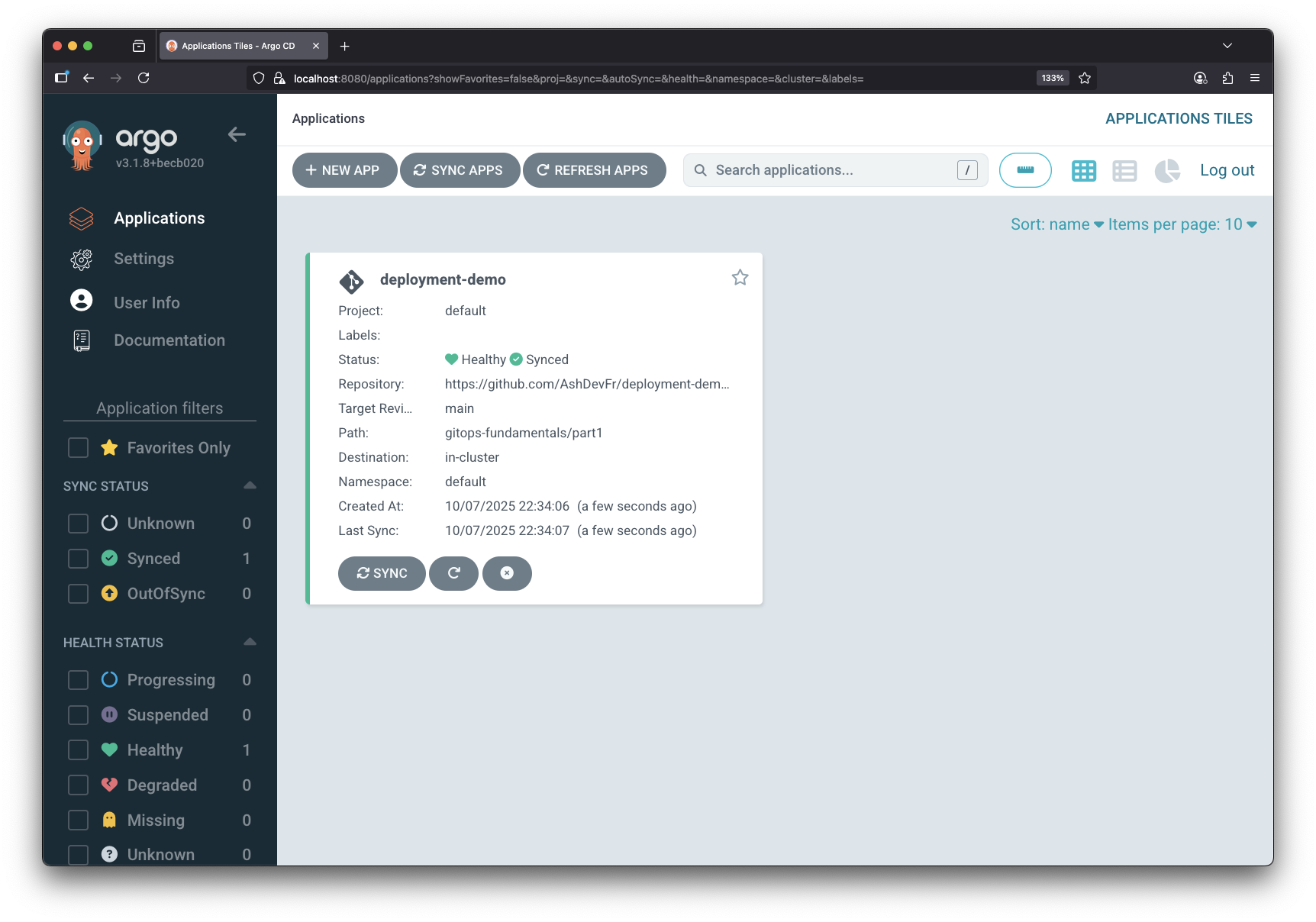
Task: Open Items per page dropdown
Action: 1182,224
